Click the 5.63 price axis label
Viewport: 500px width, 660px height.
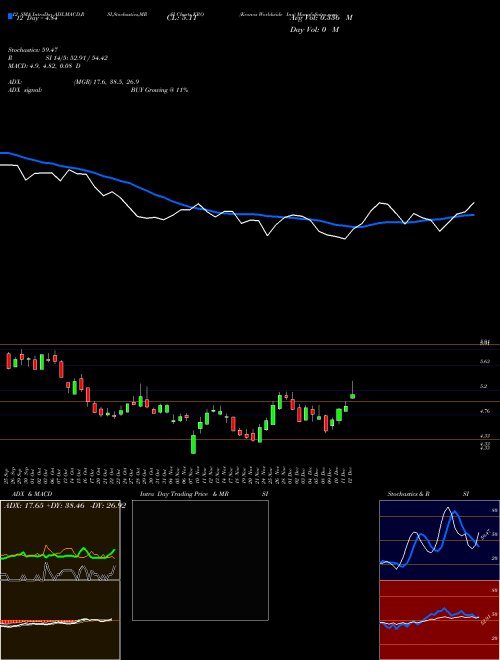(484, 361)
